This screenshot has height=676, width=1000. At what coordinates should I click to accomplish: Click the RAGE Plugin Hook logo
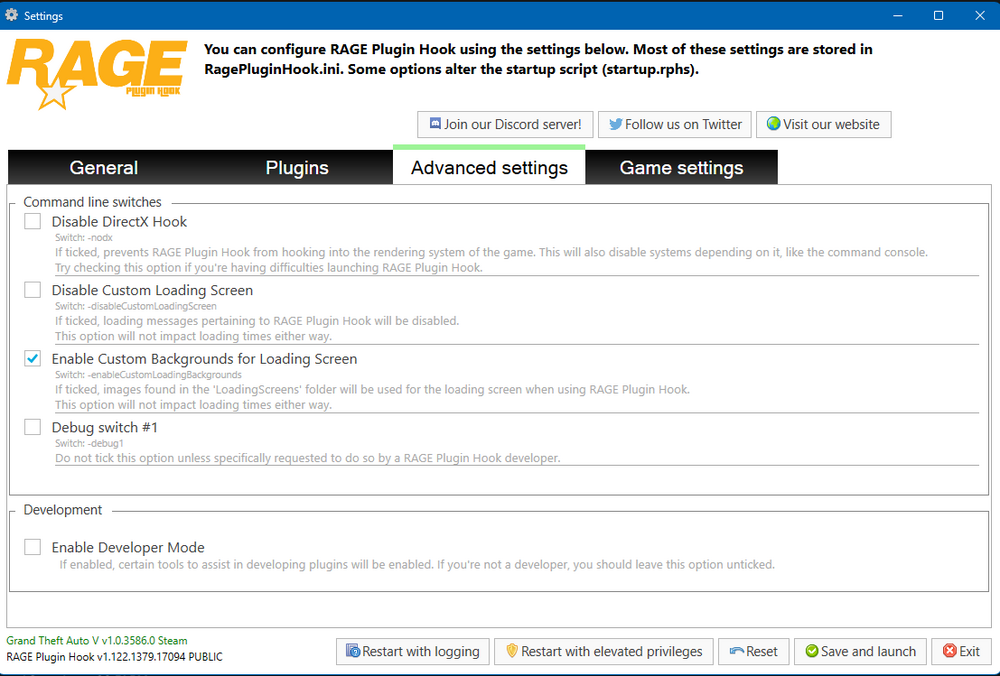[x=97, y=73]
